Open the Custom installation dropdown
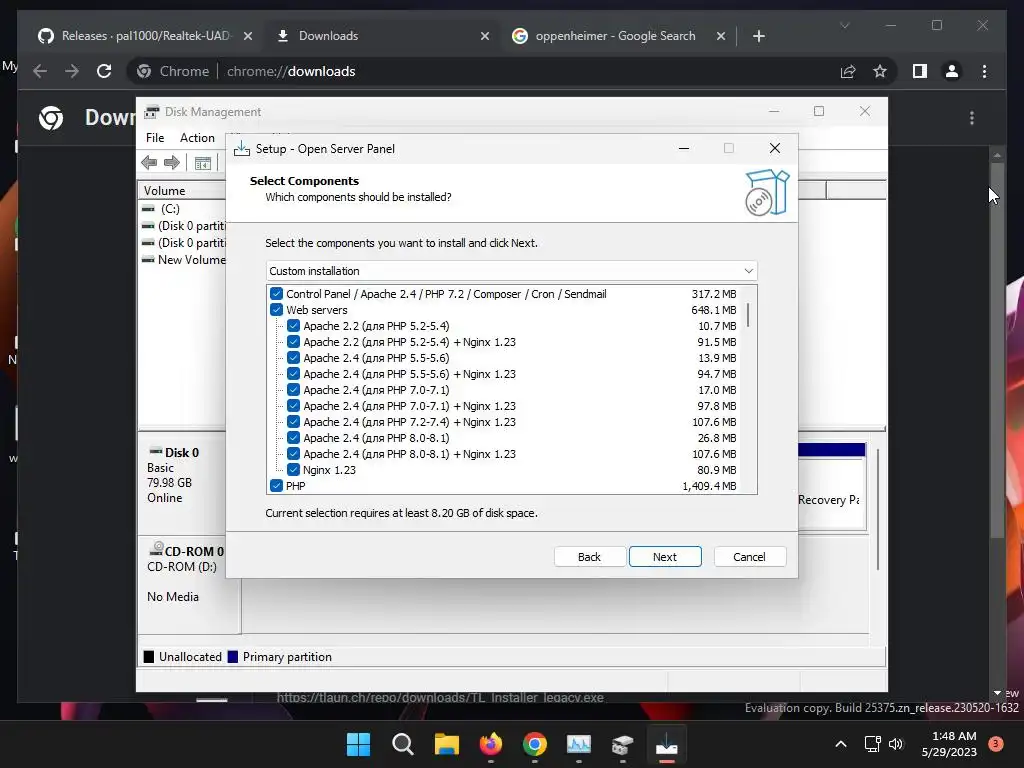Viewport: 1024px width, 768px height. pos(511,271)
